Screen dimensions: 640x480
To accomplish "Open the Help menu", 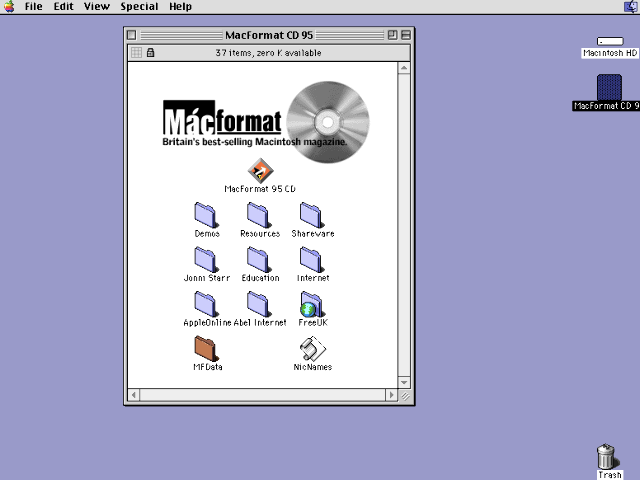I will coord(180,7).
